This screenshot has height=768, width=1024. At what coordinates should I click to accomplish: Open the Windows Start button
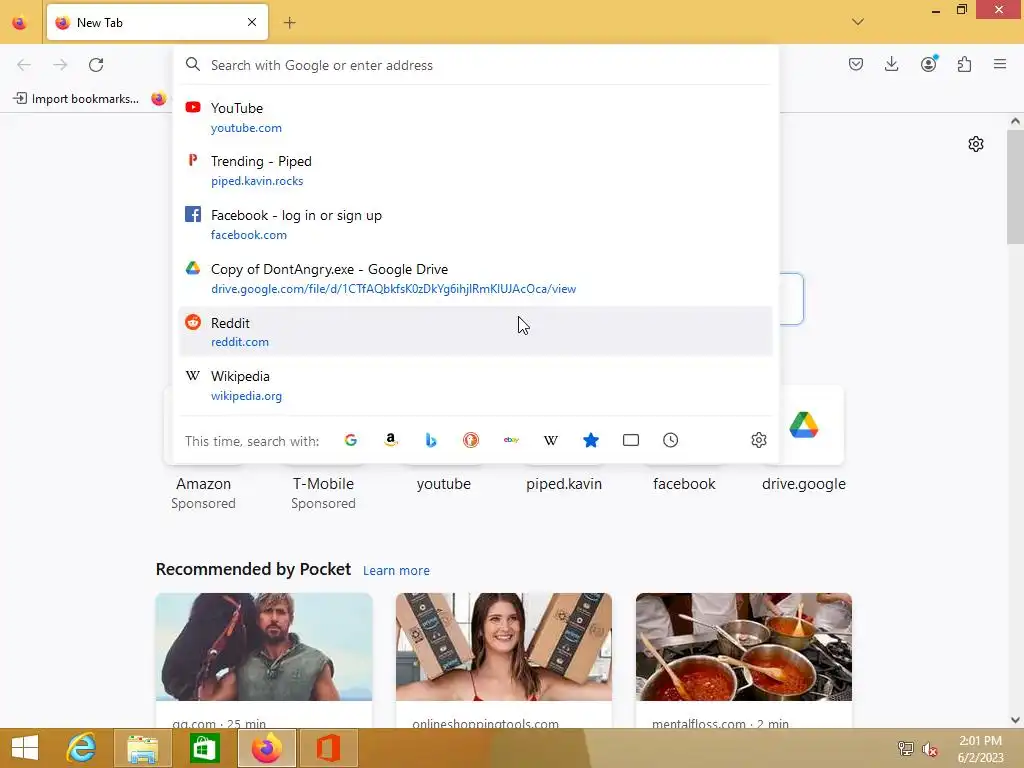point(25,748)
